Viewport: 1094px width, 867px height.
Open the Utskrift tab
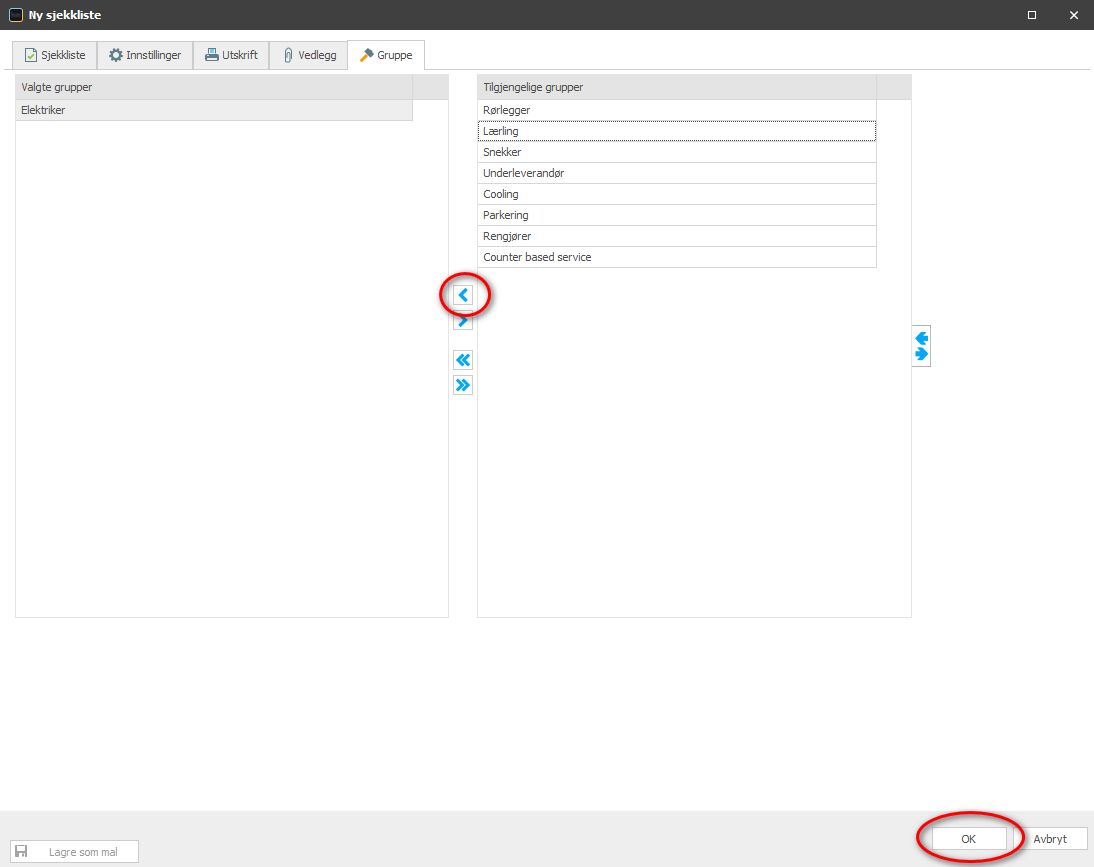231,55
